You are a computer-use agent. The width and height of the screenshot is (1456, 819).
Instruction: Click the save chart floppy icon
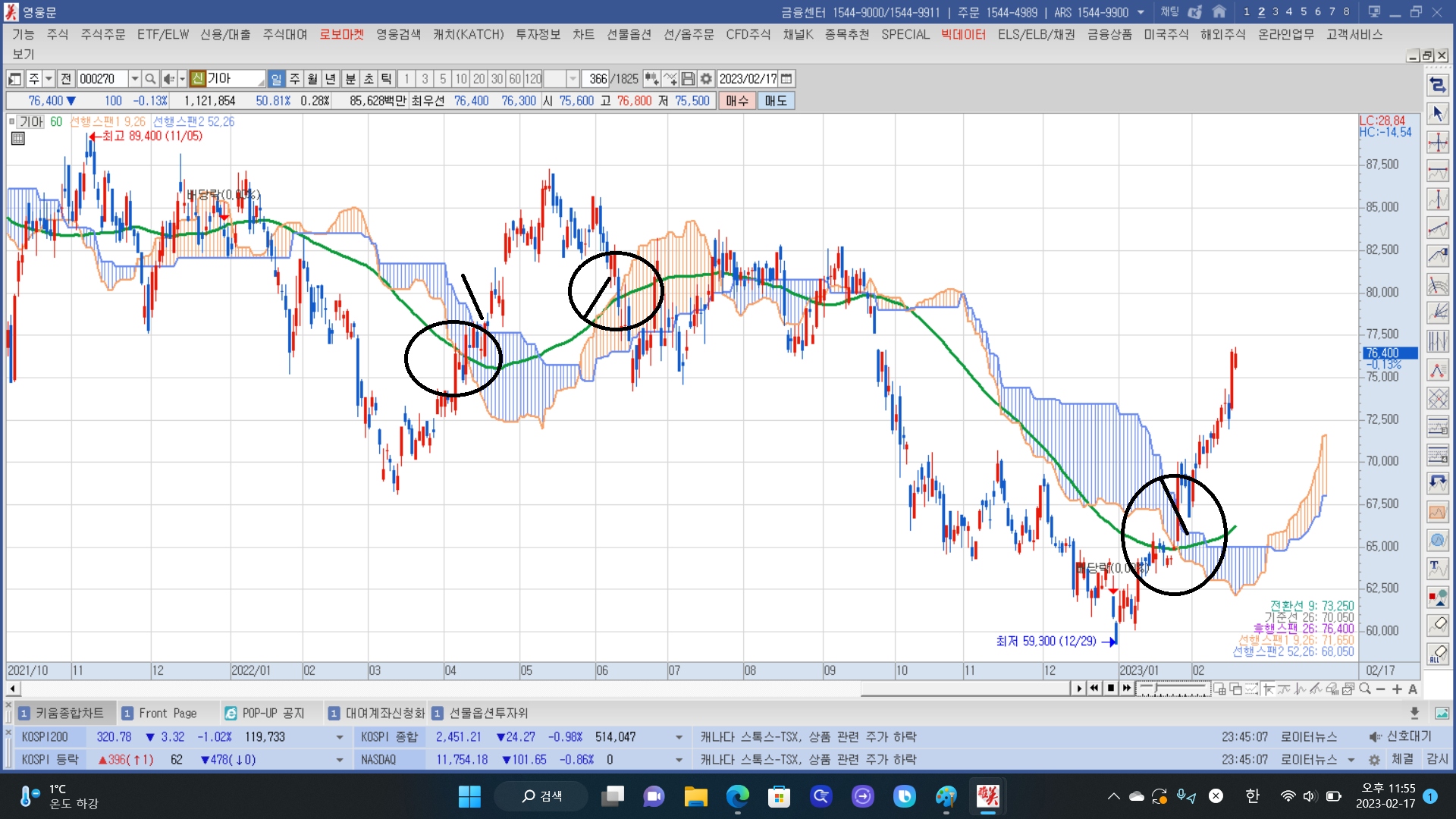[688, 79]
